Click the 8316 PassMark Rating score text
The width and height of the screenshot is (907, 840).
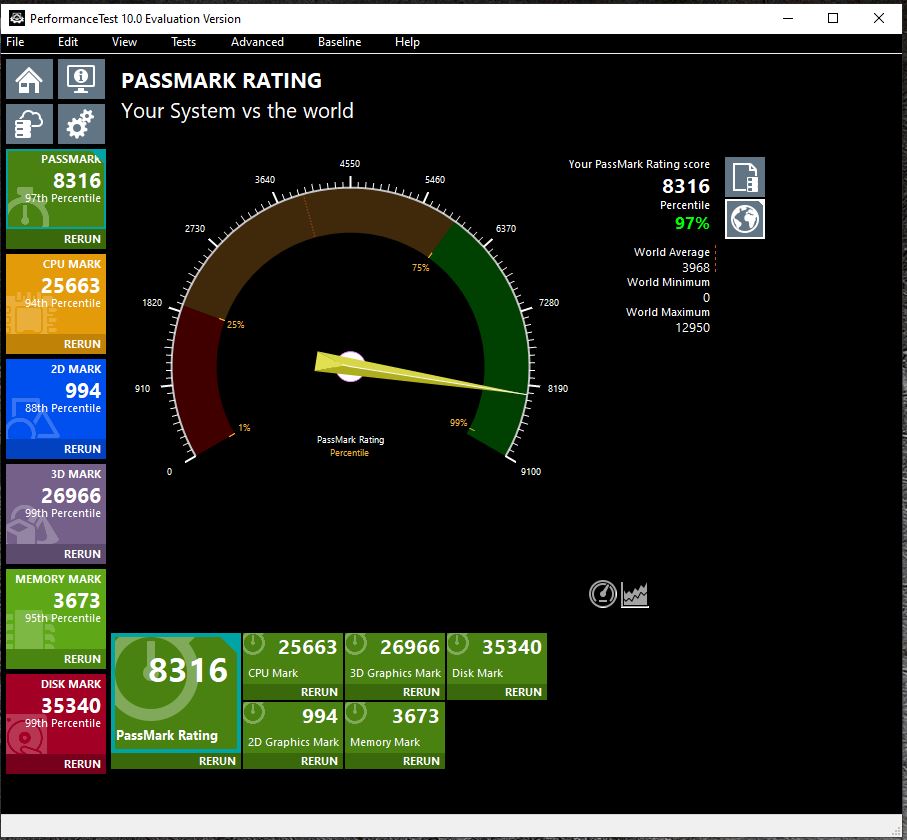685,186
